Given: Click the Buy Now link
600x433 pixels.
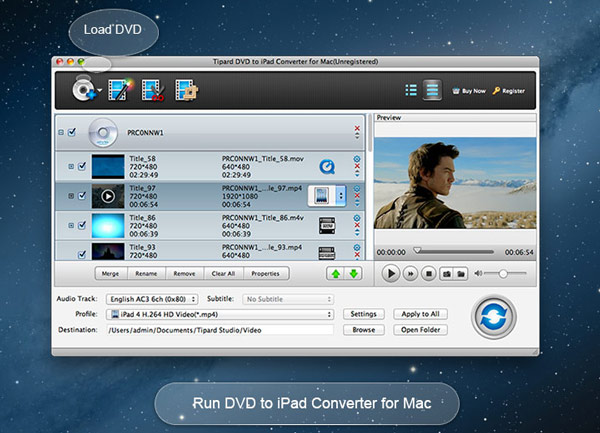Looking at the screenshot, I should [x=468, y=91].
